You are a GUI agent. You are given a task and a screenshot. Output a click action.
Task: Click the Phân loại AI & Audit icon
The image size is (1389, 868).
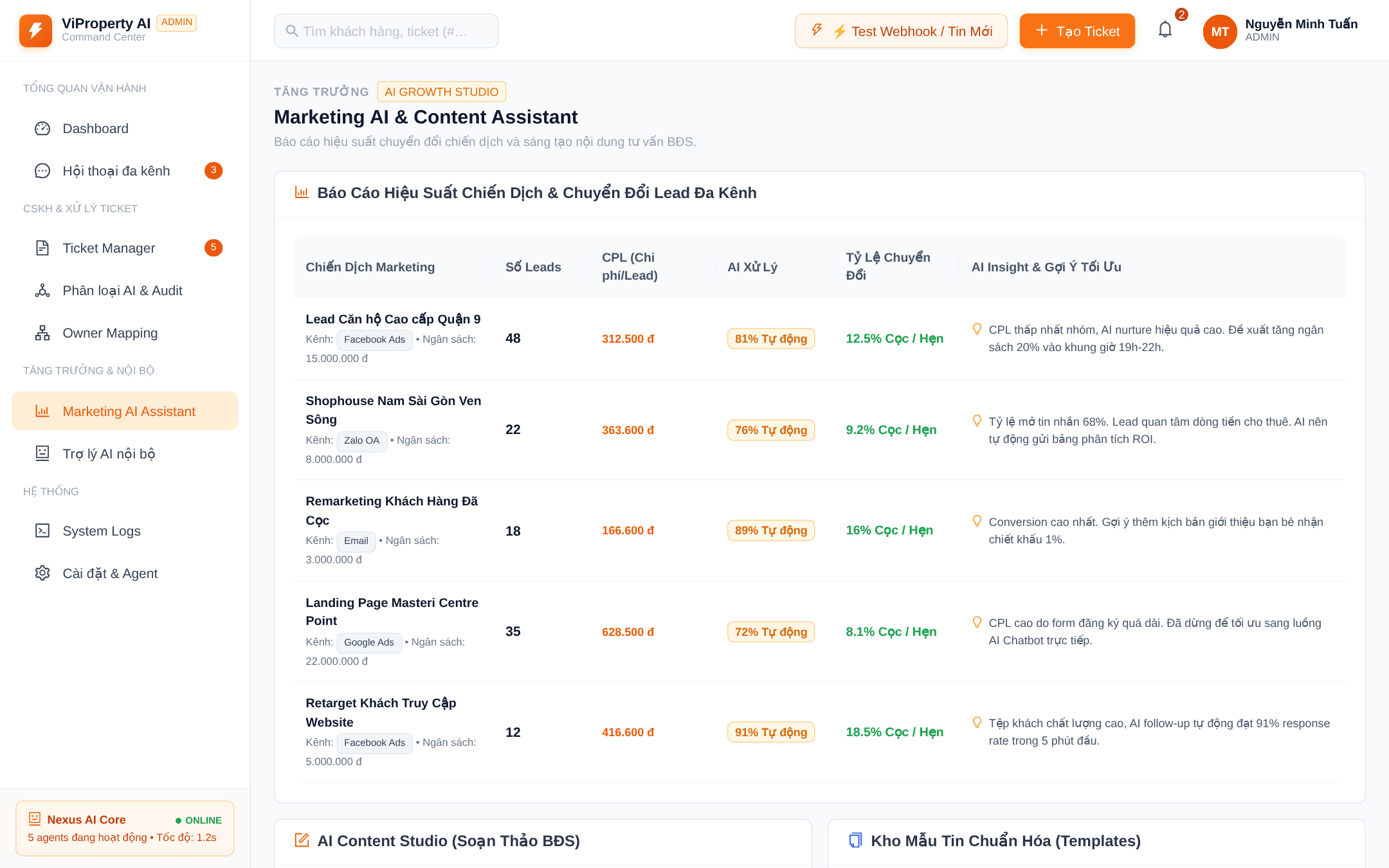pyautogui.click(x=42, y=291)
